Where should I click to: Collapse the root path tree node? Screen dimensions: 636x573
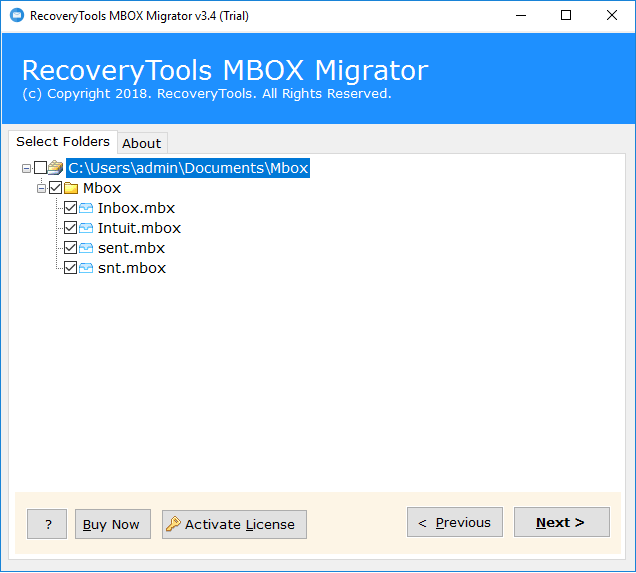point(26,168)
